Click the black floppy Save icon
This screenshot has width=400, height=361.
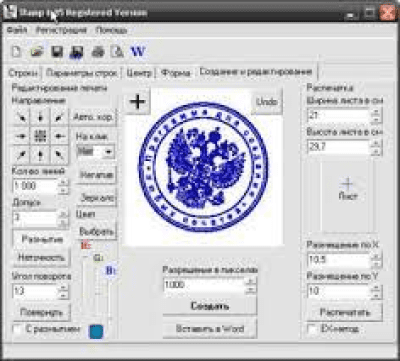point(57,52)
